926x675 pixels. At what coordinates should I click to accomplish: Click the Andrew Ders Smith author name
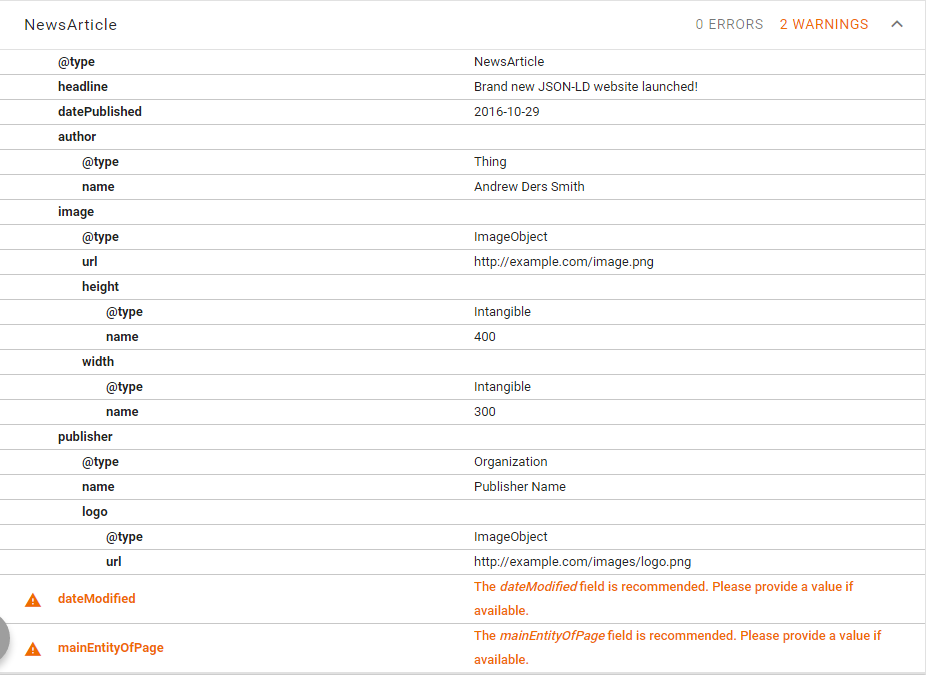pos(529,187)
